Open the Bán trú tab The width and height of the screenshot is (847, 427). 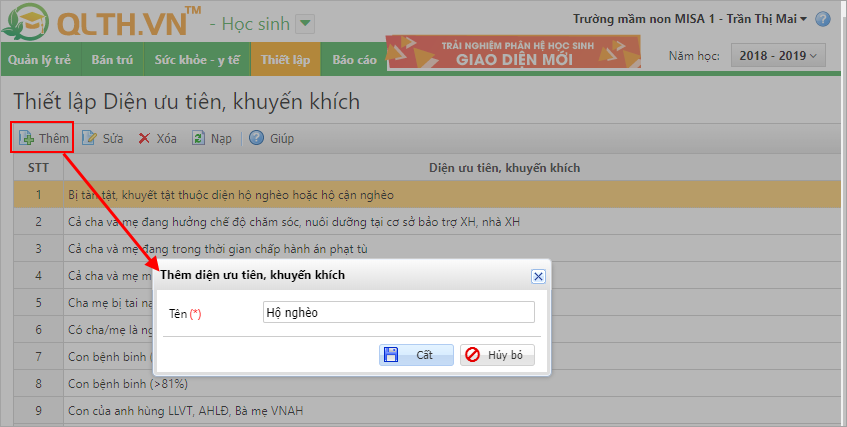[112, 59]
